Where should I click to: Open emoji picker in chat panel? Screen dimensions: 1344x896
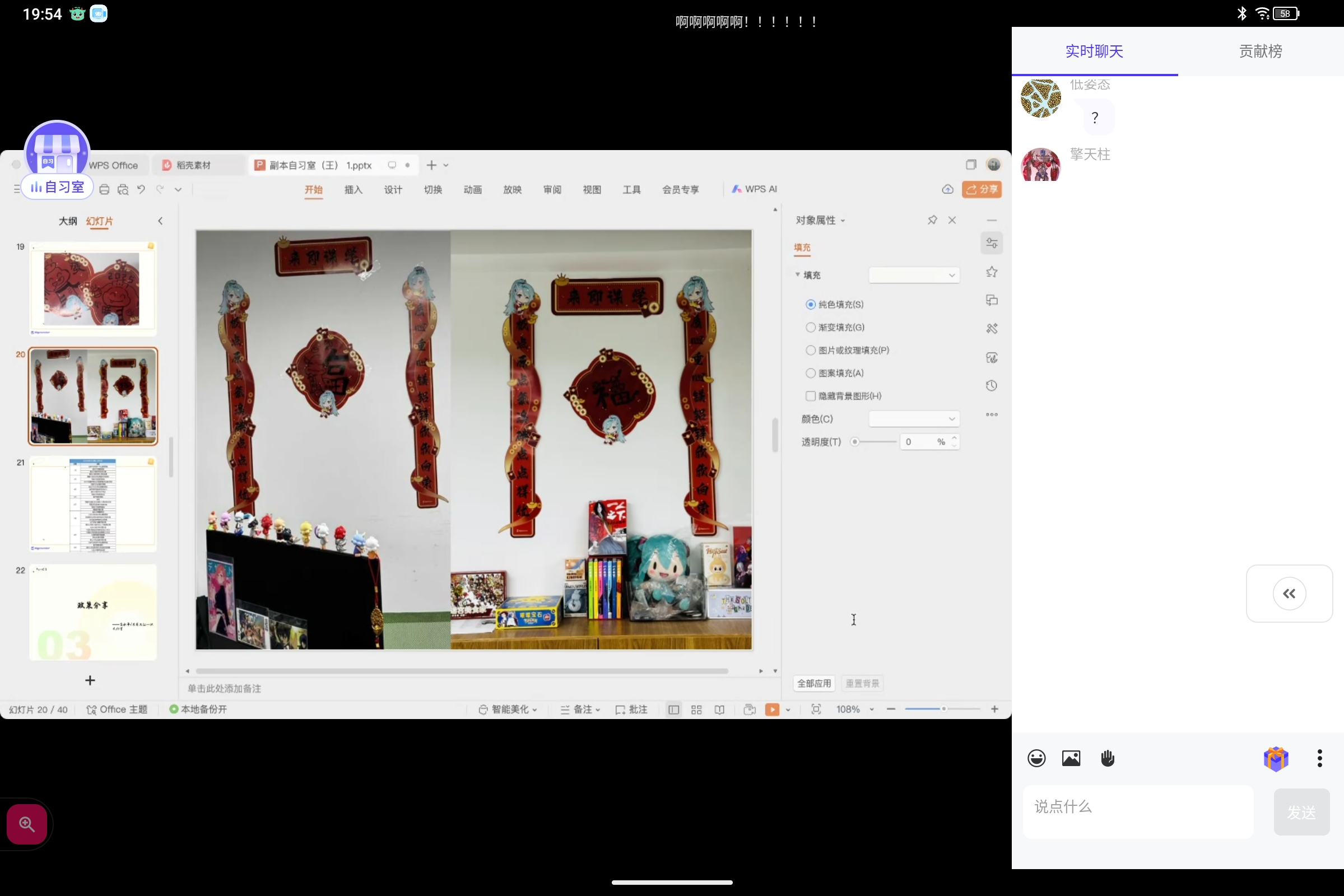click(1036, 758)
